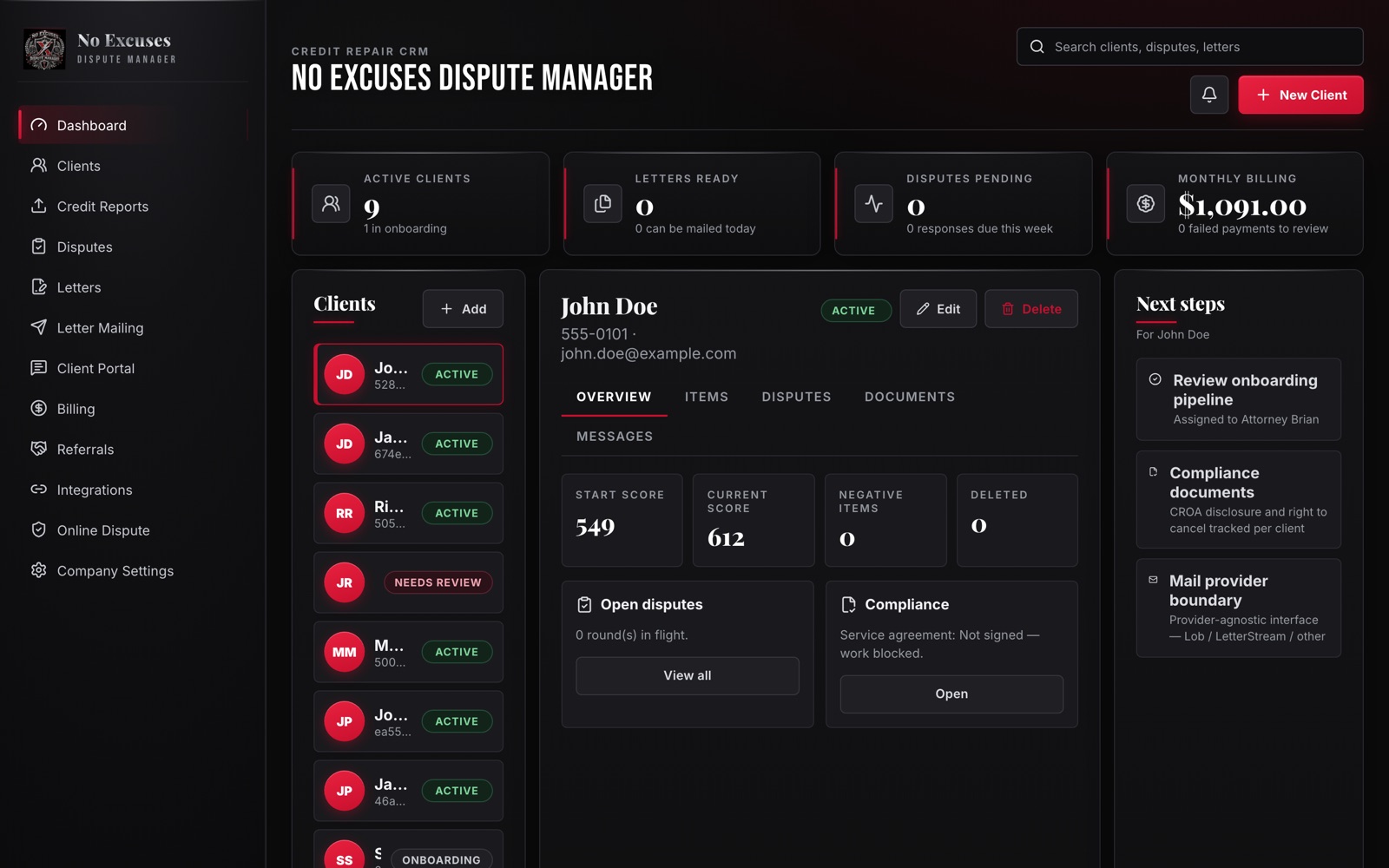Screen dimensions: 1389x868
Task: View all open disputes
Action: pos(687,675)
